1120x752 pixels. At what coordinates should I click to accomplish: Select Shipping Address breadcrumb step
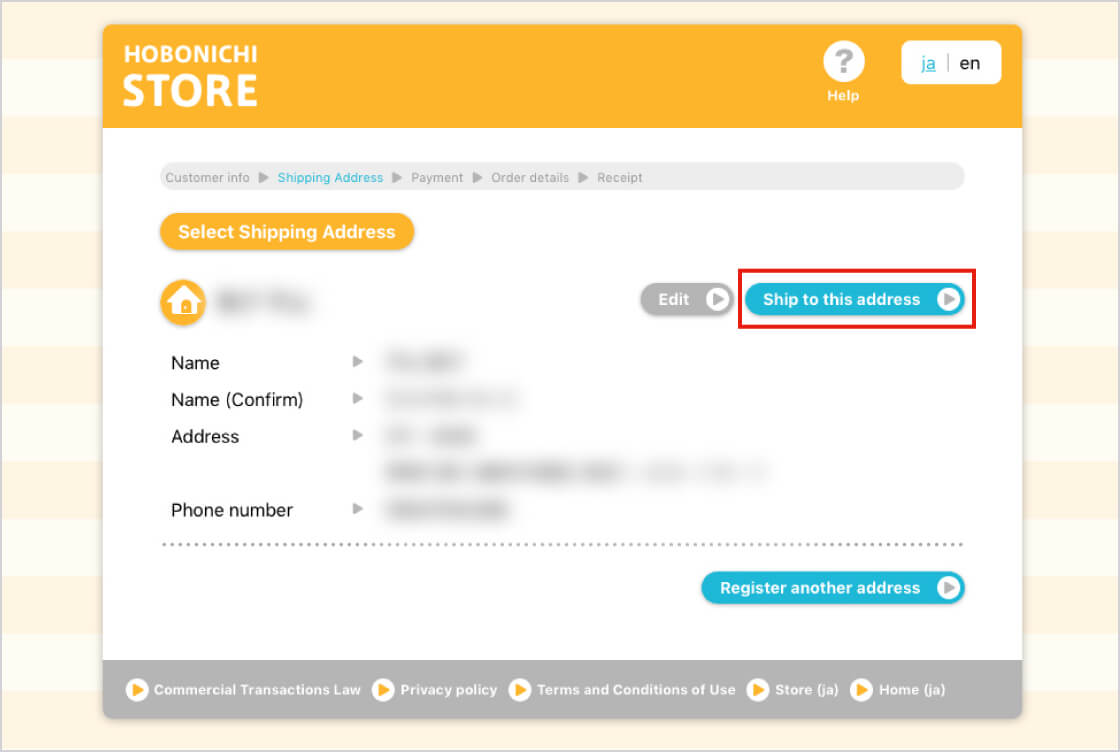click(x=330, y=178)
